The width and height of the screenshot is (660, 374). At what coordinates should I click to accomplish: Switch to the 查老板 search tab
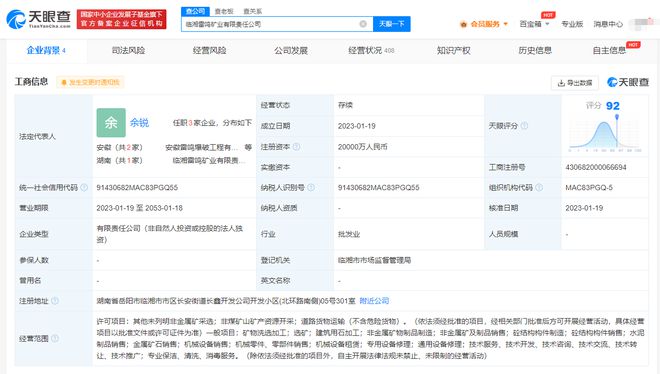tap(224, 11)
